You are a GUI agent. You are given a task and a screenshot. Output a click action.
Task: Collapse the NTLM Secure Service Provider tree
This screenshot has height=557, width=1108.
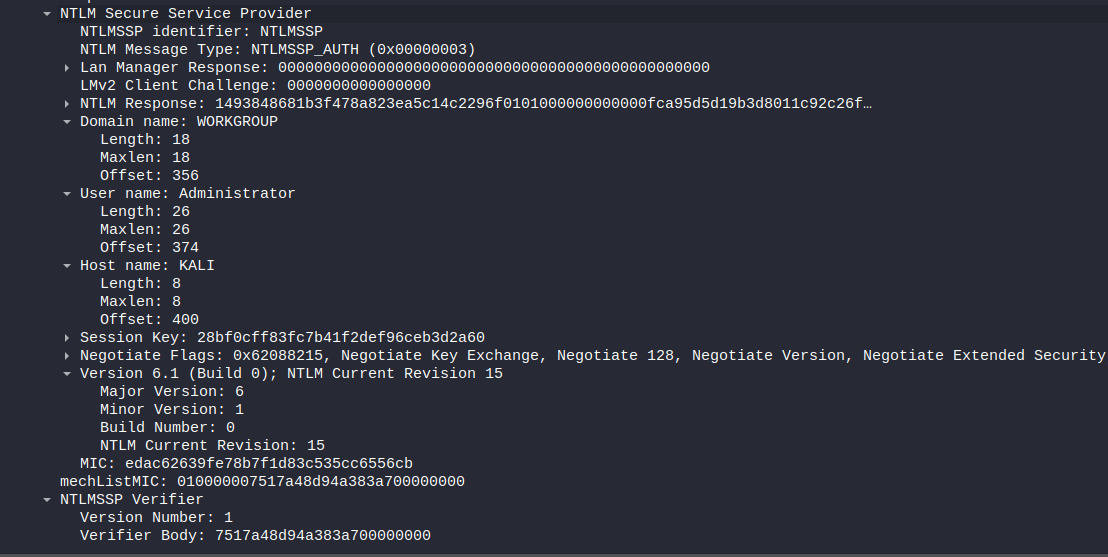47,14
